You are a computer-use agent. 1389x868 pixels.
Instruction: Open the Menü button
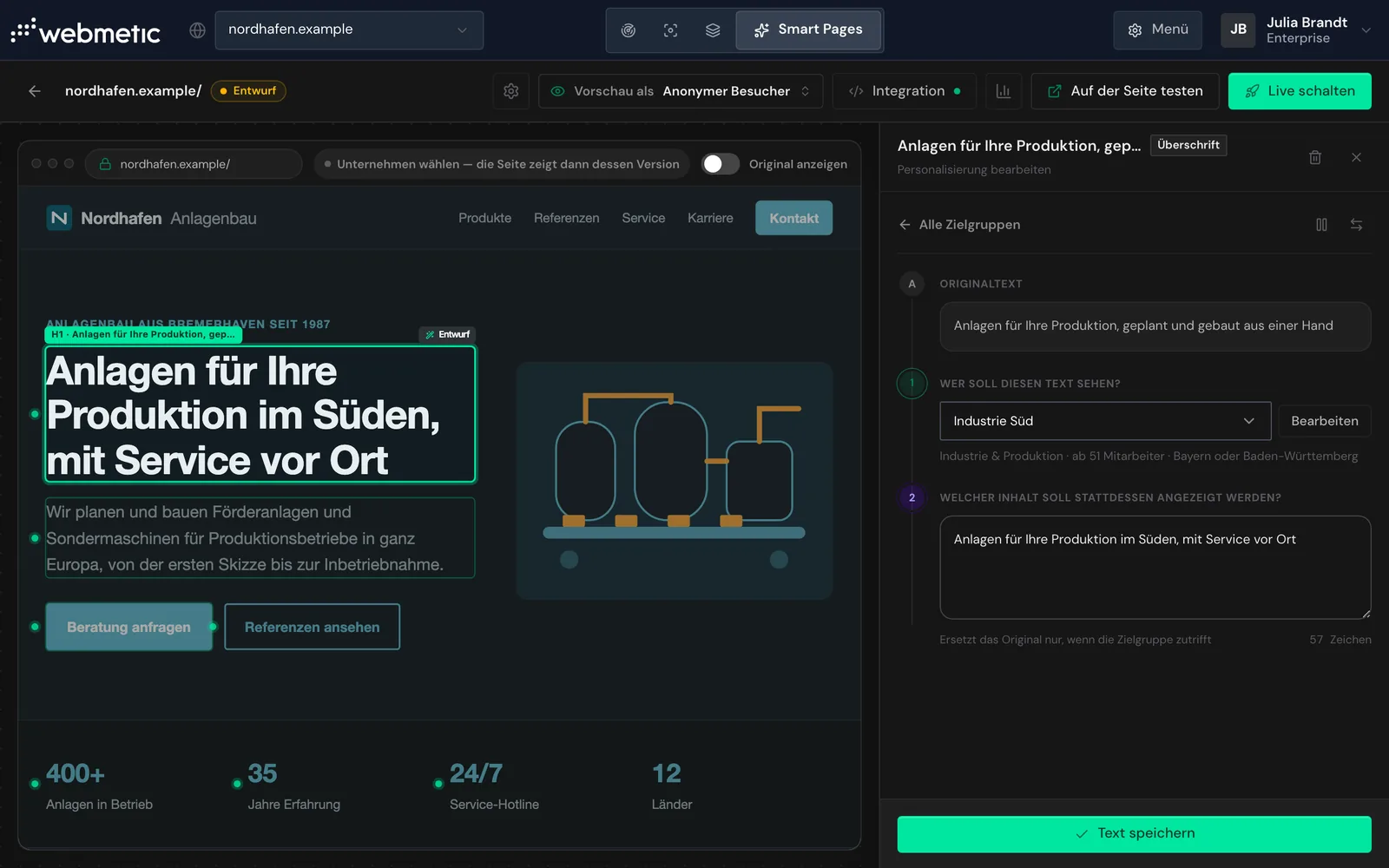(x=1157, y=30)
